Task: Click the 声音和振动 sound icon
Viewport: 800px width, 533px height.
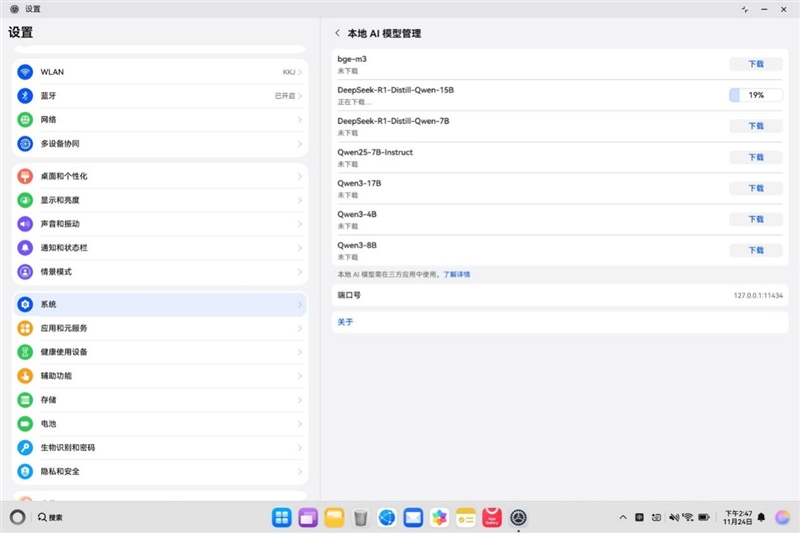Action: [x=26, y=224]
